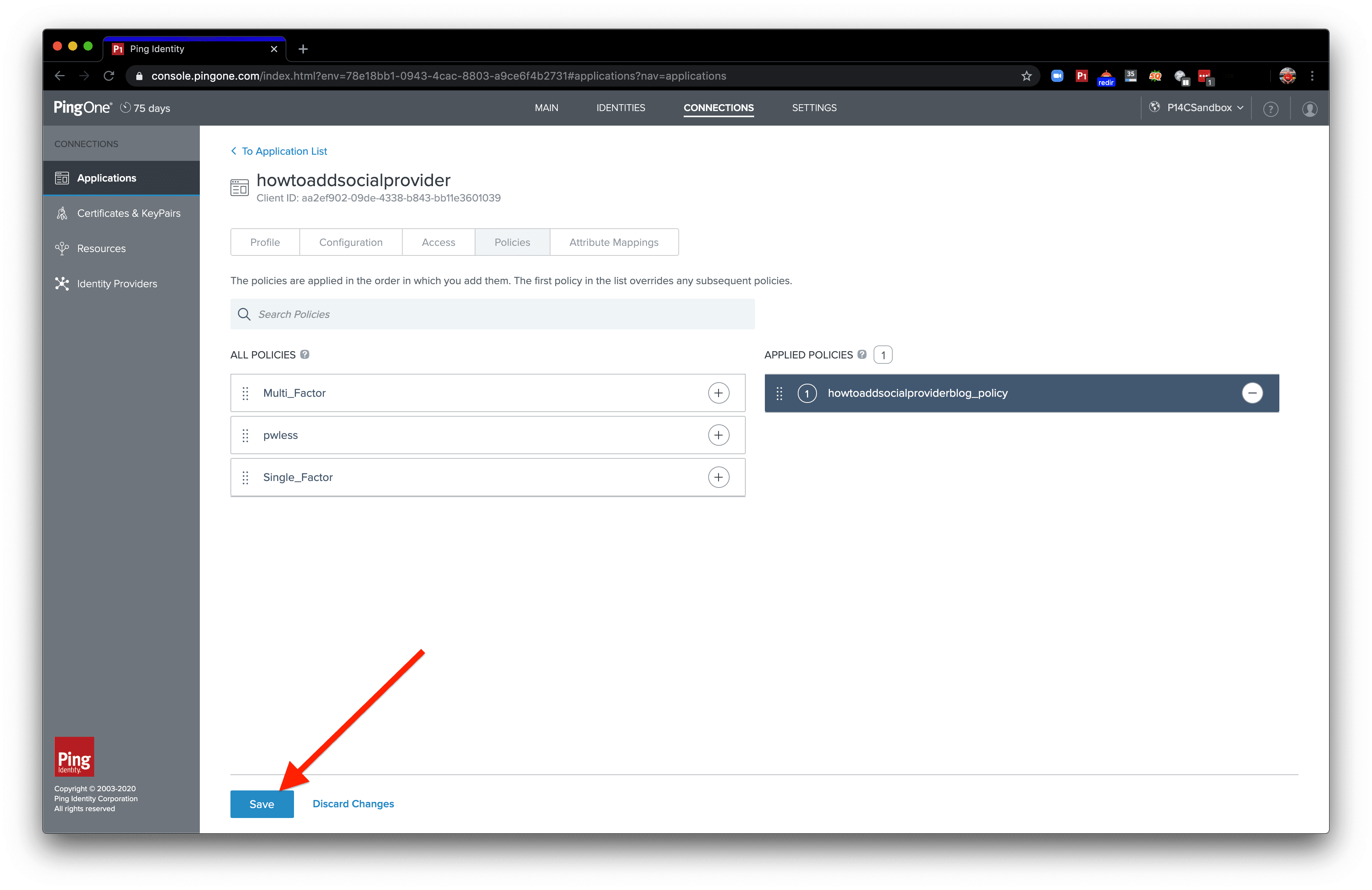Screen dimensions: 1372x890
Task: Click Discard Changes
Action: pyautogui.click(x=353, y=803)
